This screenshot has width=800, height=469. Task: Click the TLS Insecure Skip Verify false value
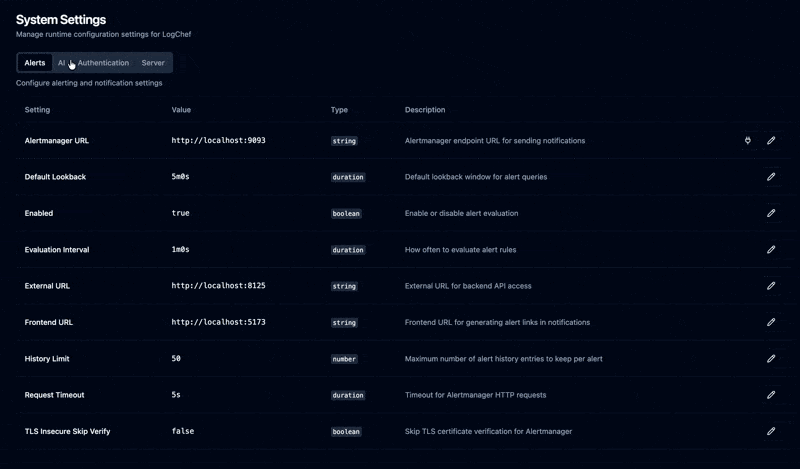(x=182, y=431)
